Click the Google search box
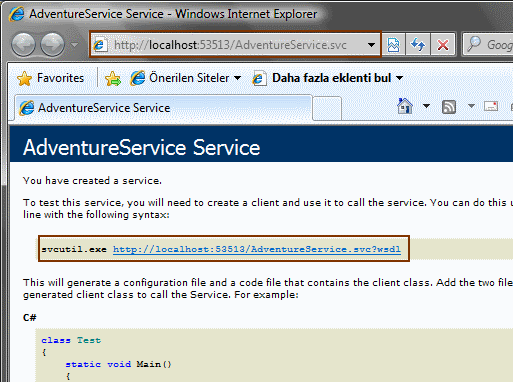 click(x=488, y=45)
